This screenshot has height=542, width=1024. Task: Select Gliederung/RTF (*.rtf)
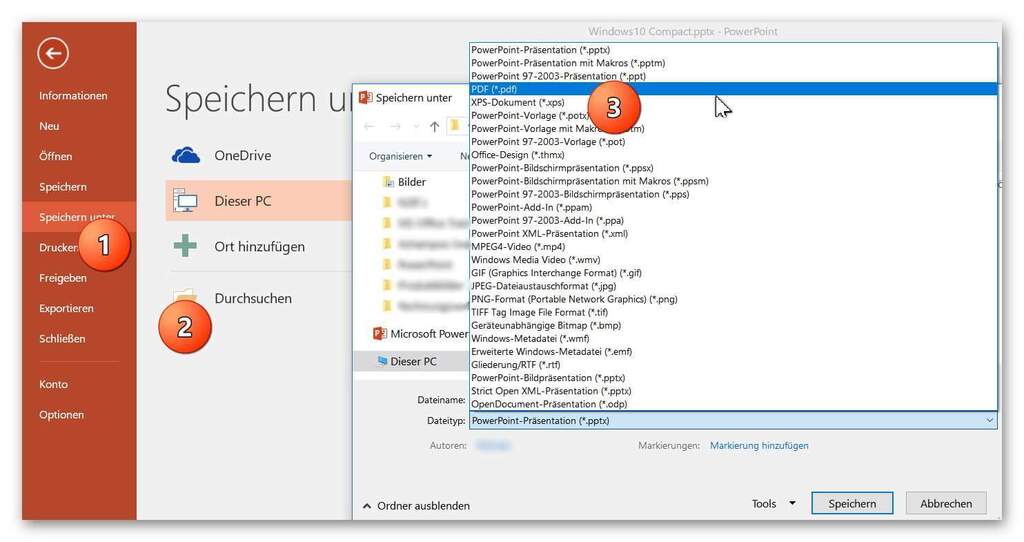[x=733, y=364]
